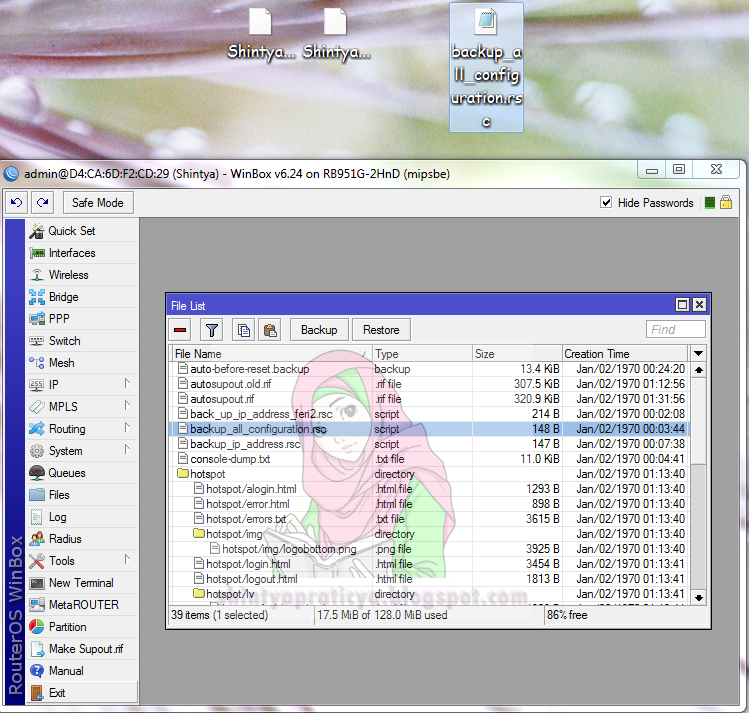
Task: Select backup_all_configuration.rsc desktop icon
Action: 486,67
